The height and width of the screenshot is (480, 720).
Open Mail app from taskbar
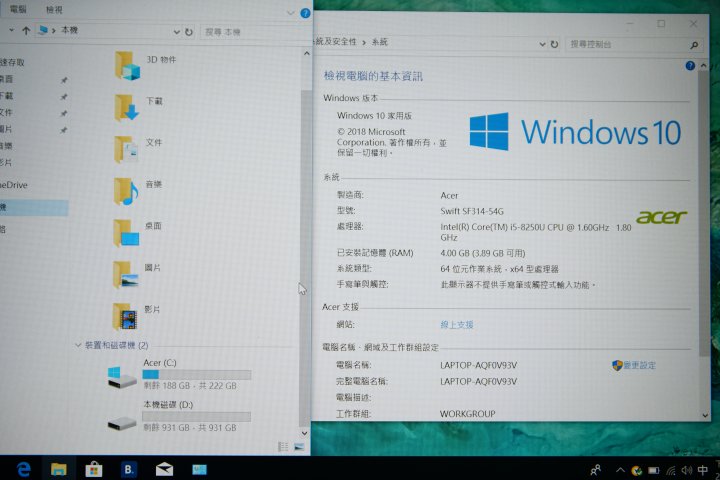click(164, 469)
